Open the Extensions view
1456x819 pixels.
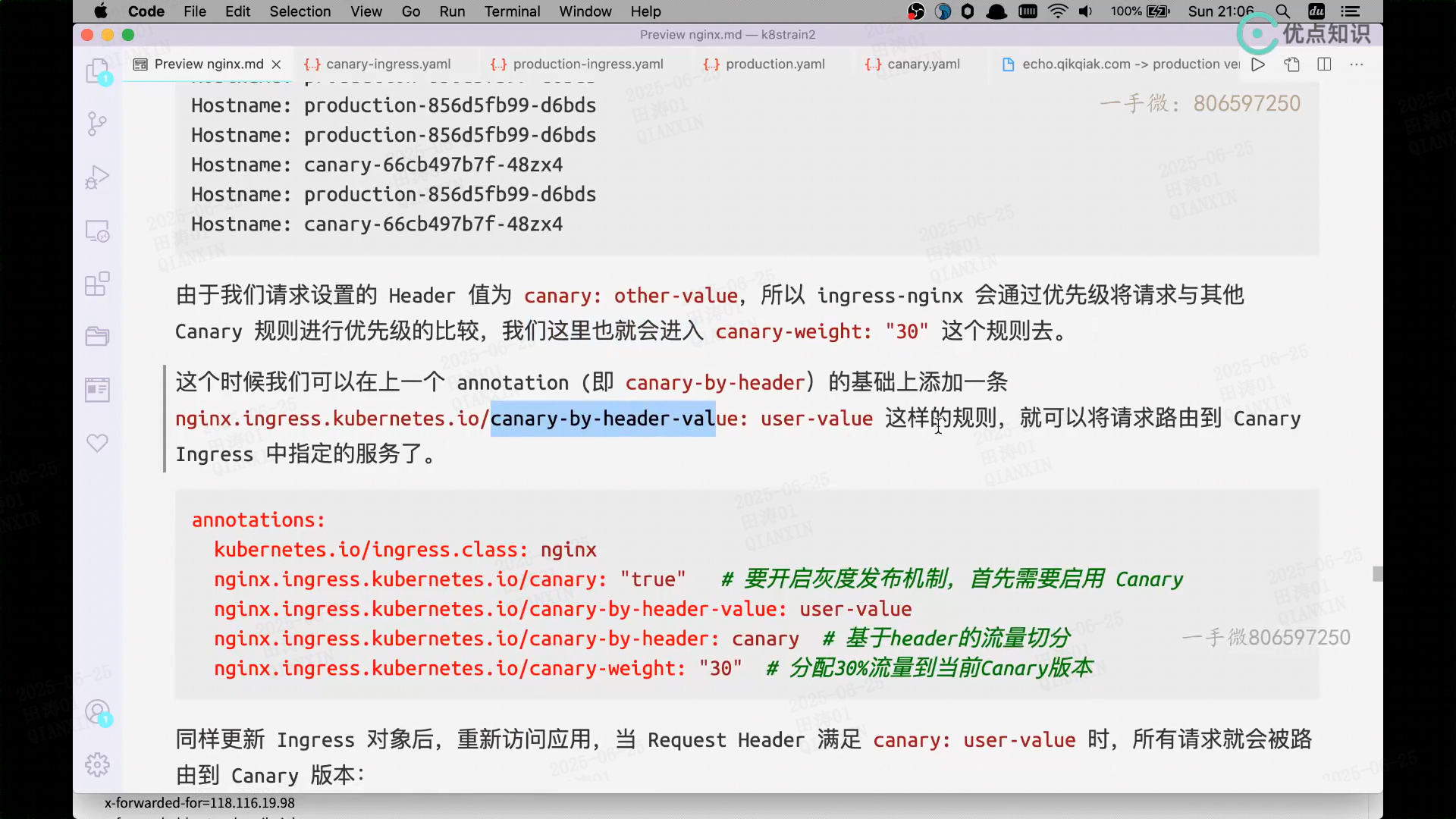coord(97,284)
